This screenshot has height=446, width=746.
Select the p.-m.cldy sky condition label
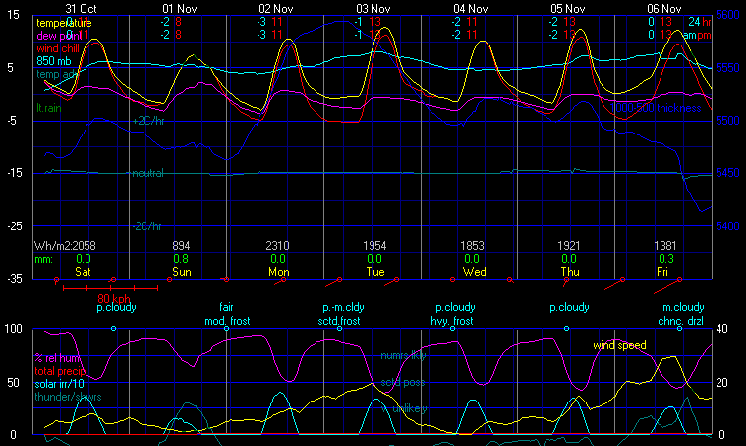click(x=344, y=307)
